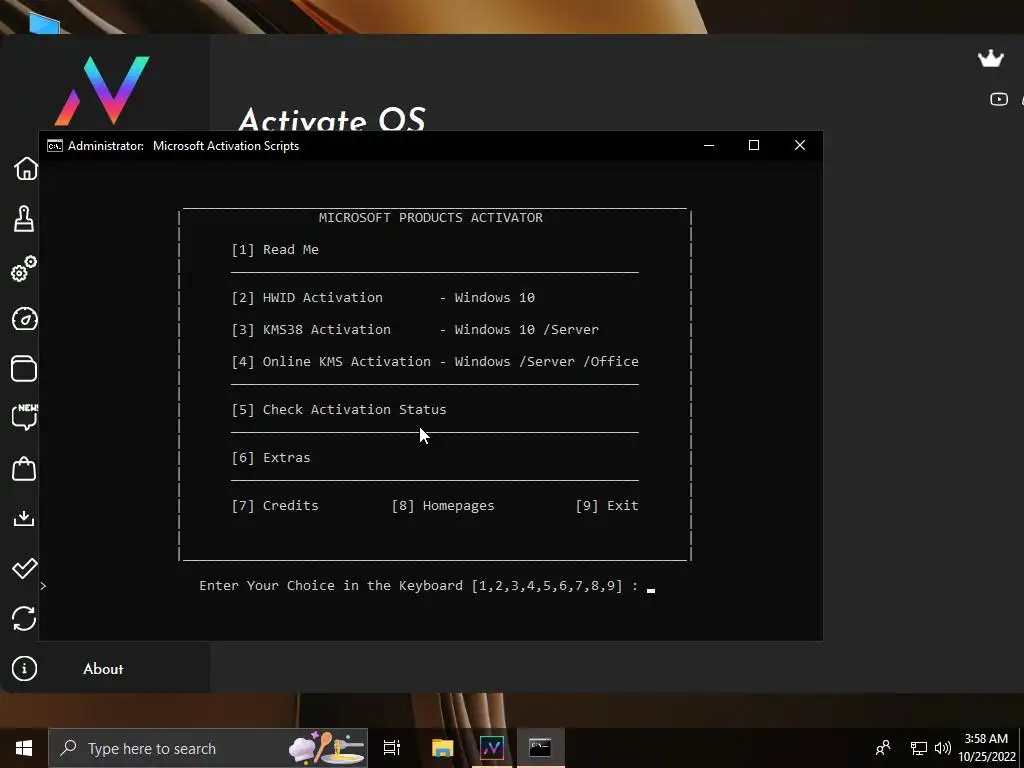1024x768 pixels.
Task: Expand the sidebar with the small chevron arrow
Action: pyautogui.click(x=43, y=586)
